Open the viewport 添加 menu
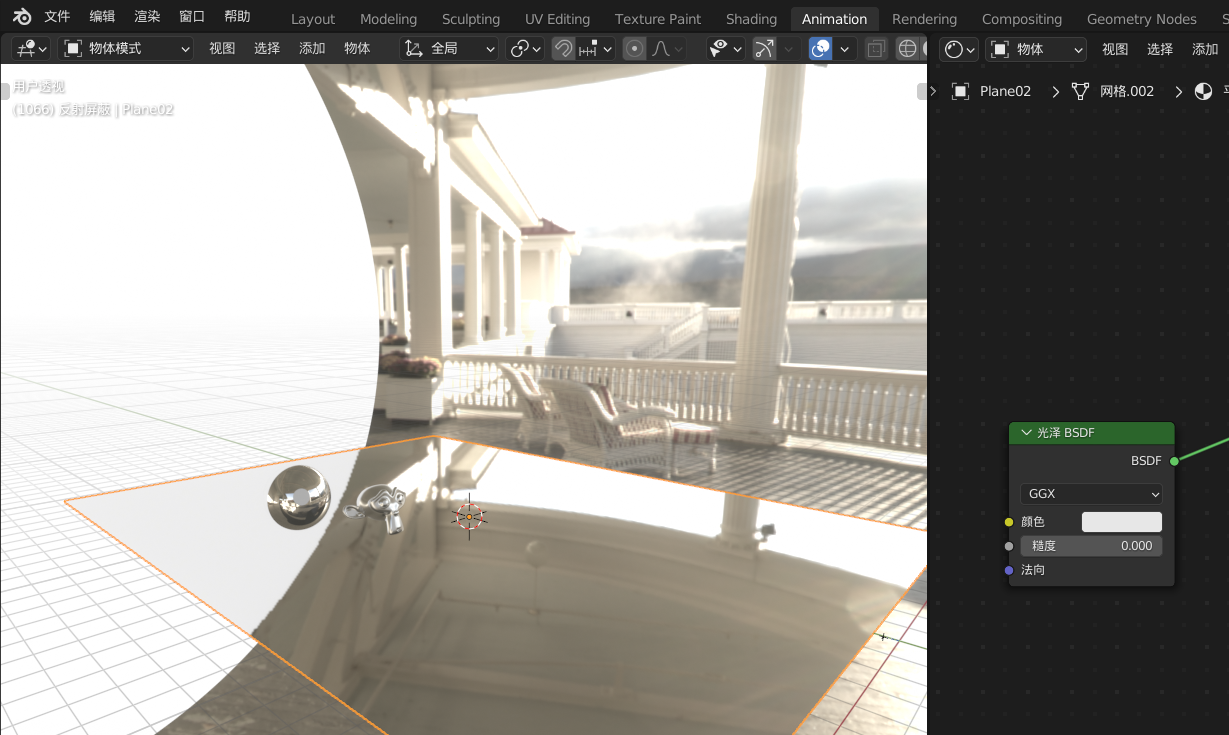 point(312,48)
